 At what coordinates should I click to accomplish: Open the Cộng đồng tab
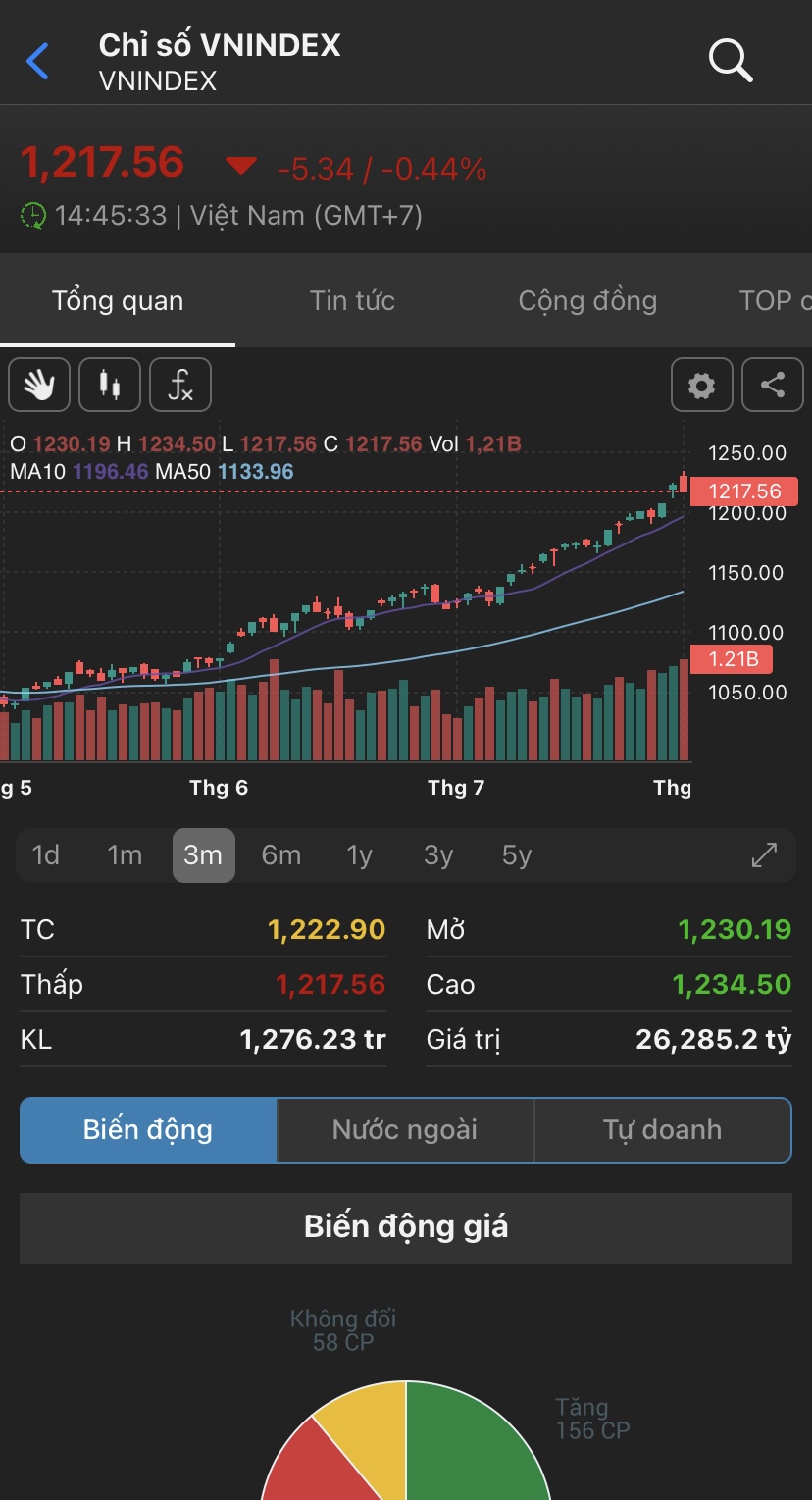coord(587,300)
